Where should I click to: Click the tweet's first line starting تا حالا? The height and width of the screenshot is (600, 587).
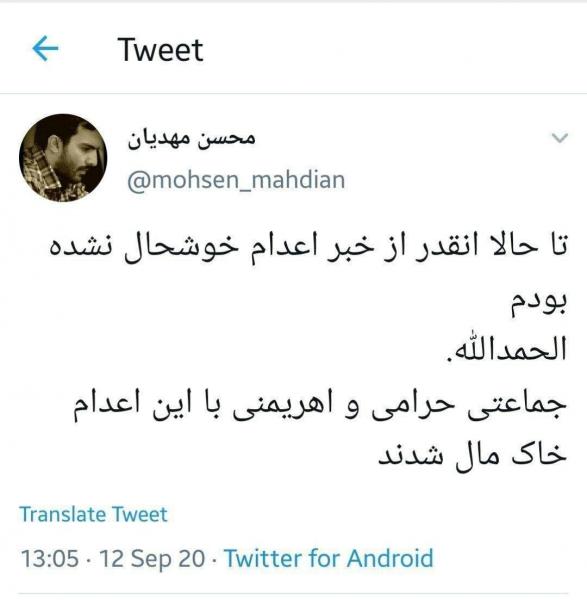[308, 247]
